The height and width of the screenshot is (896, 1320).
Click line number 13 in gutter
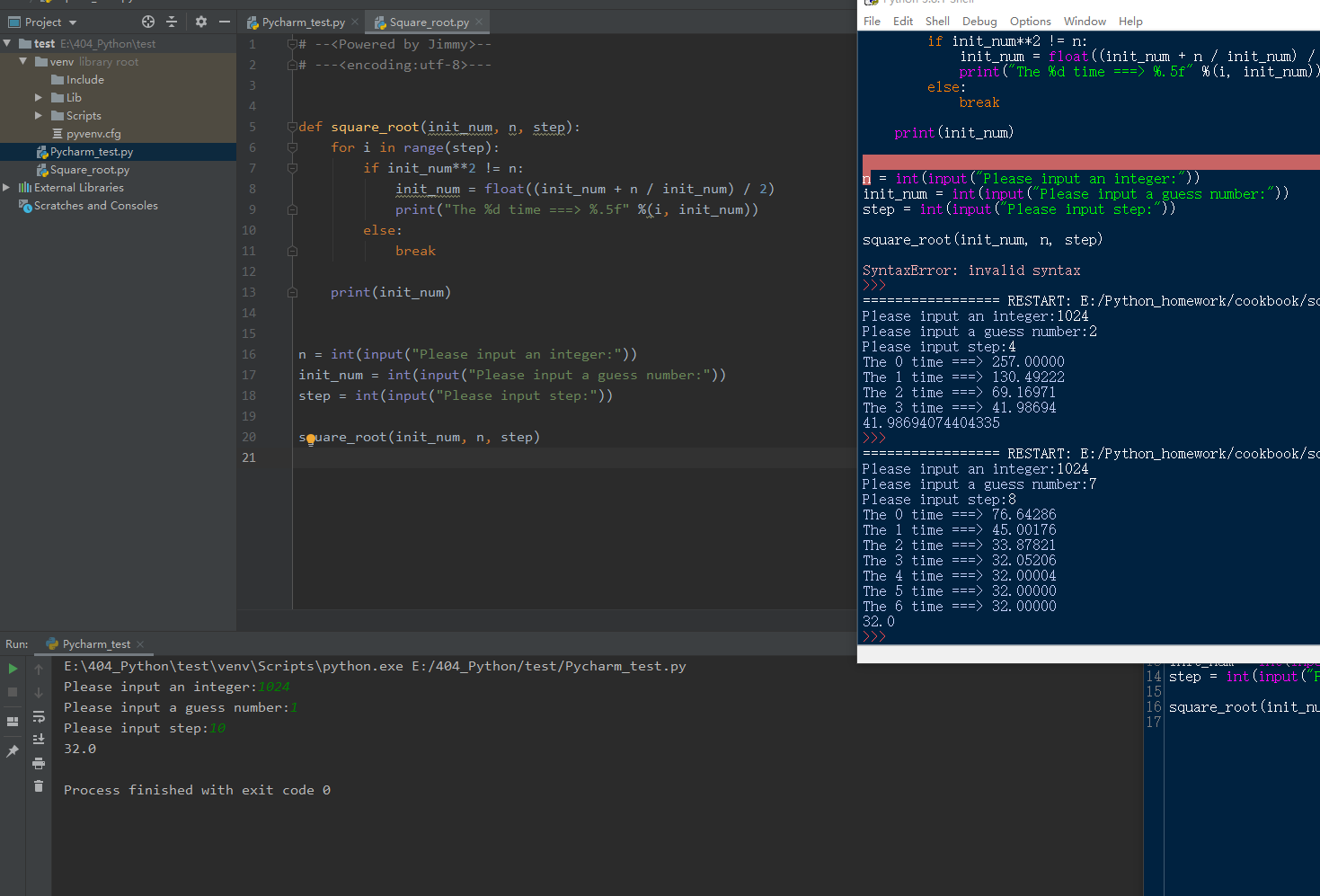249,292
